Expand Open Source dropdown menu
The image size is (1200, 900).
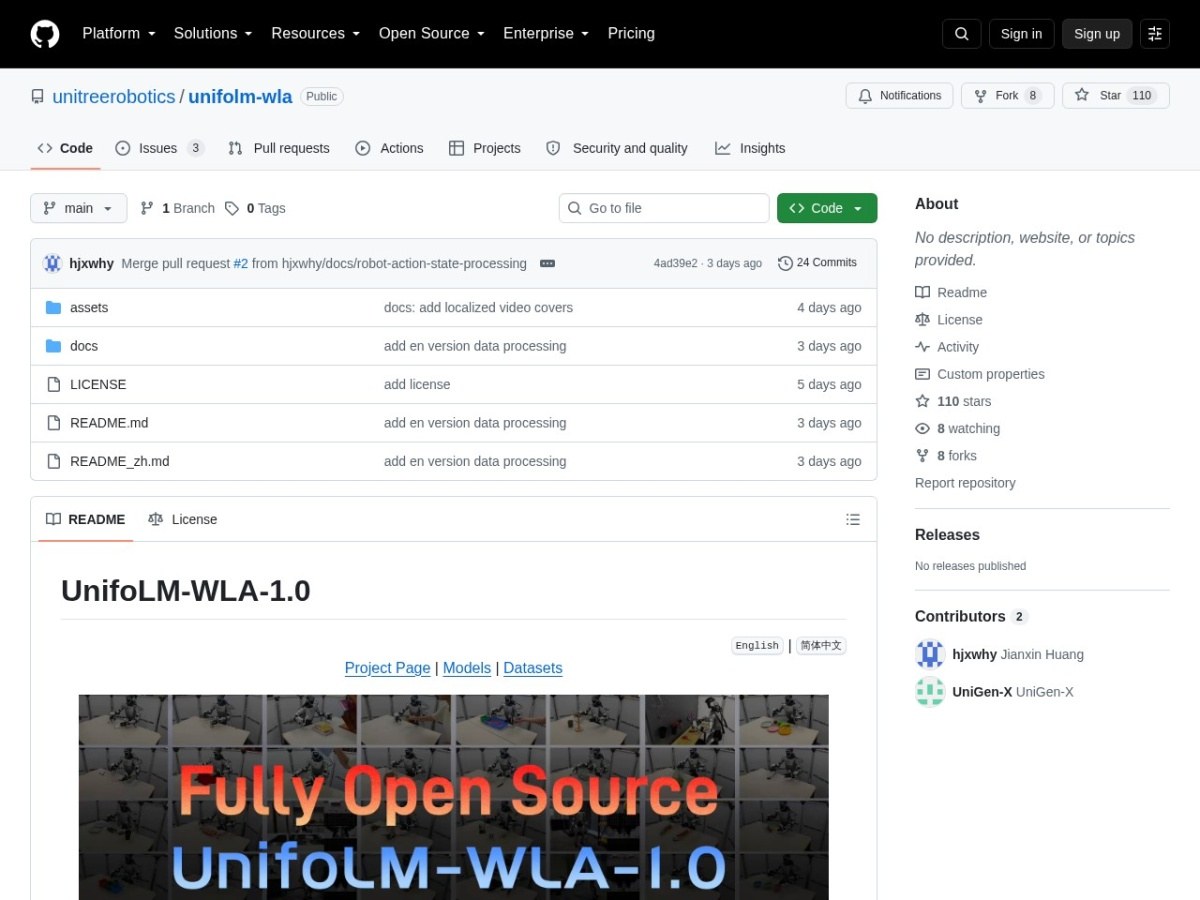[431, 33]
